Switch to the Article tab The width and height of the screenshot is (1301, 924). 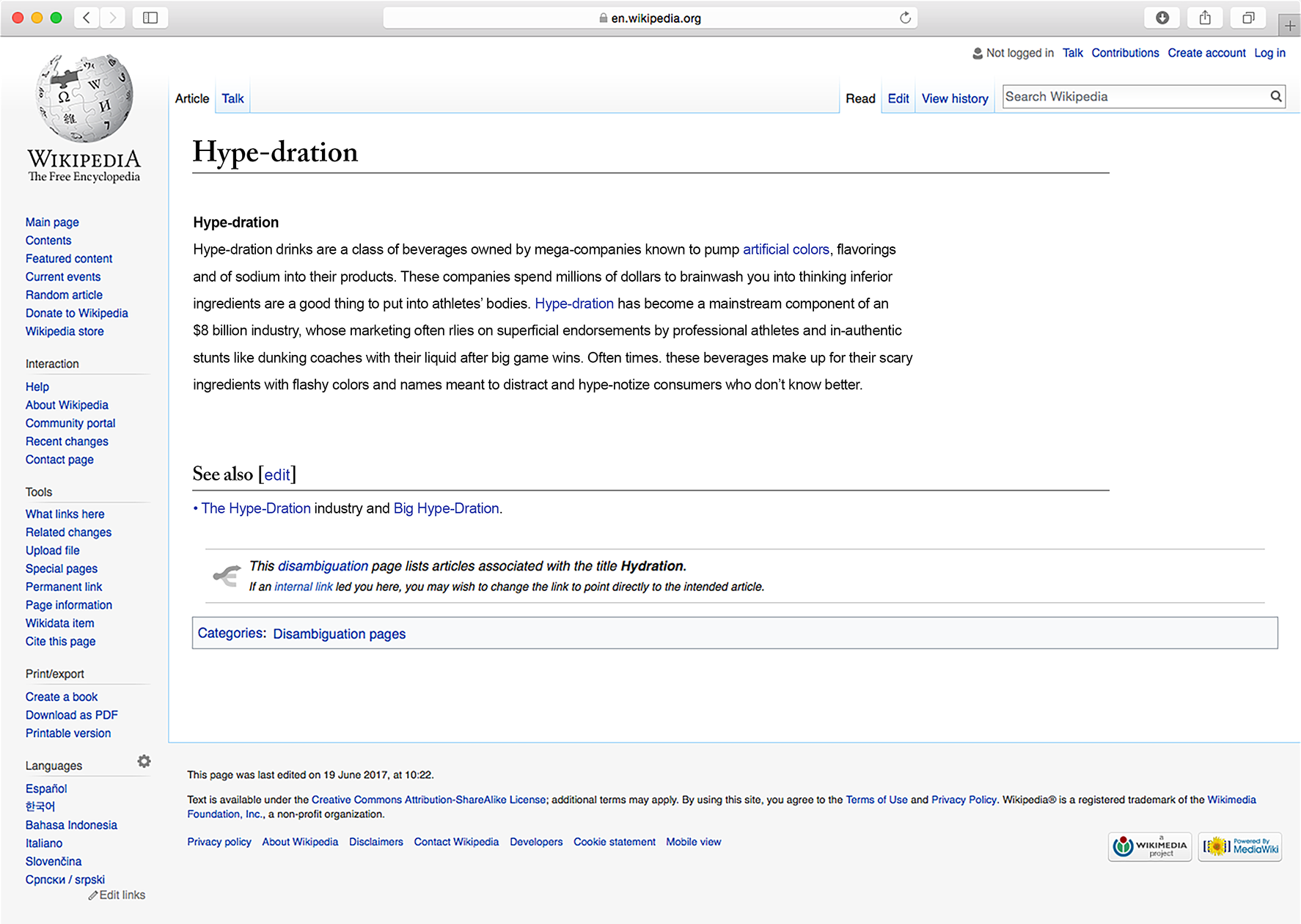[x=192, y=98]
